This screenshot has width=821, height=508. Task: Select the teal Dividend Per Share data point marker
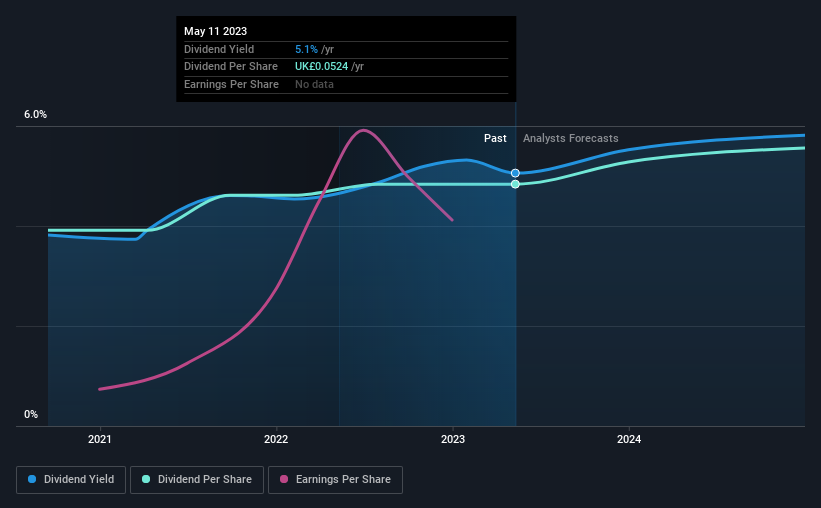515,184
